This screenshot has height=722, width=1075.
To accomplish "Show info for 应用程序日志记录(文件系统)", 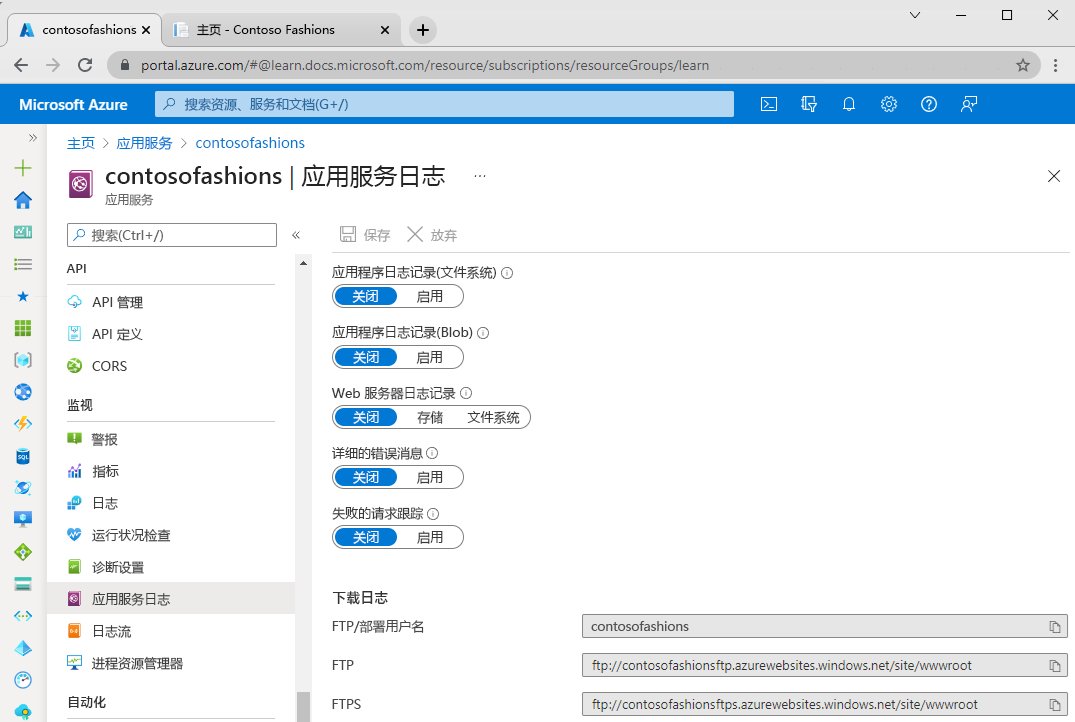I will (x=507, y=273).
